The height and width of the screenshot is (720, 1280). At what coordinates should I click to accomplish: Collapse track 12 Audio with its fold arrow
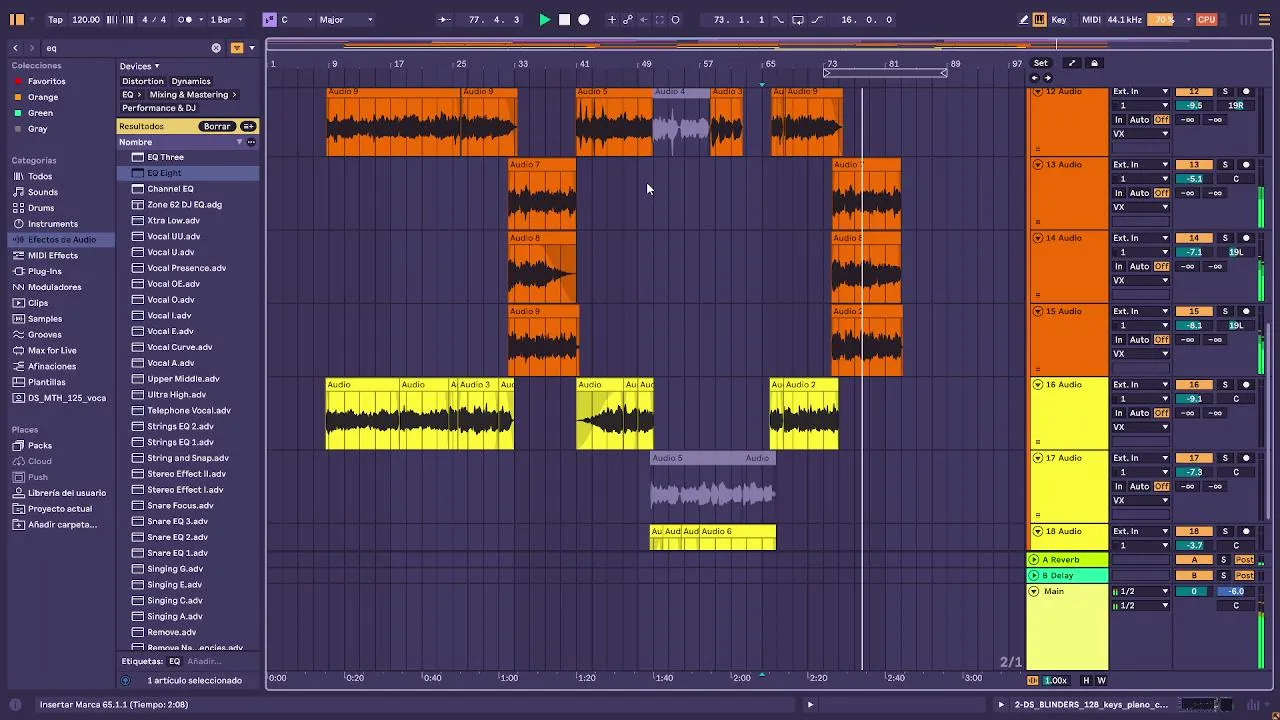point(1037,91)
